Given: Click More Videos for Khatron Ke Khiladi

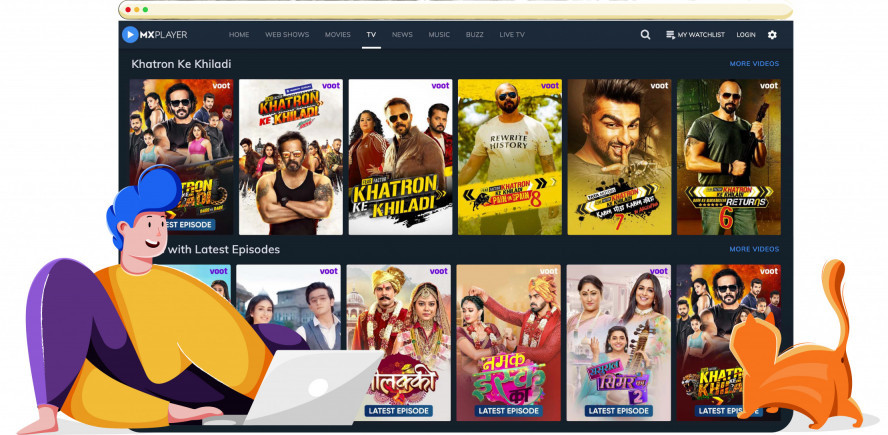Looking at the screenshot, I should [x=754, y=63].
